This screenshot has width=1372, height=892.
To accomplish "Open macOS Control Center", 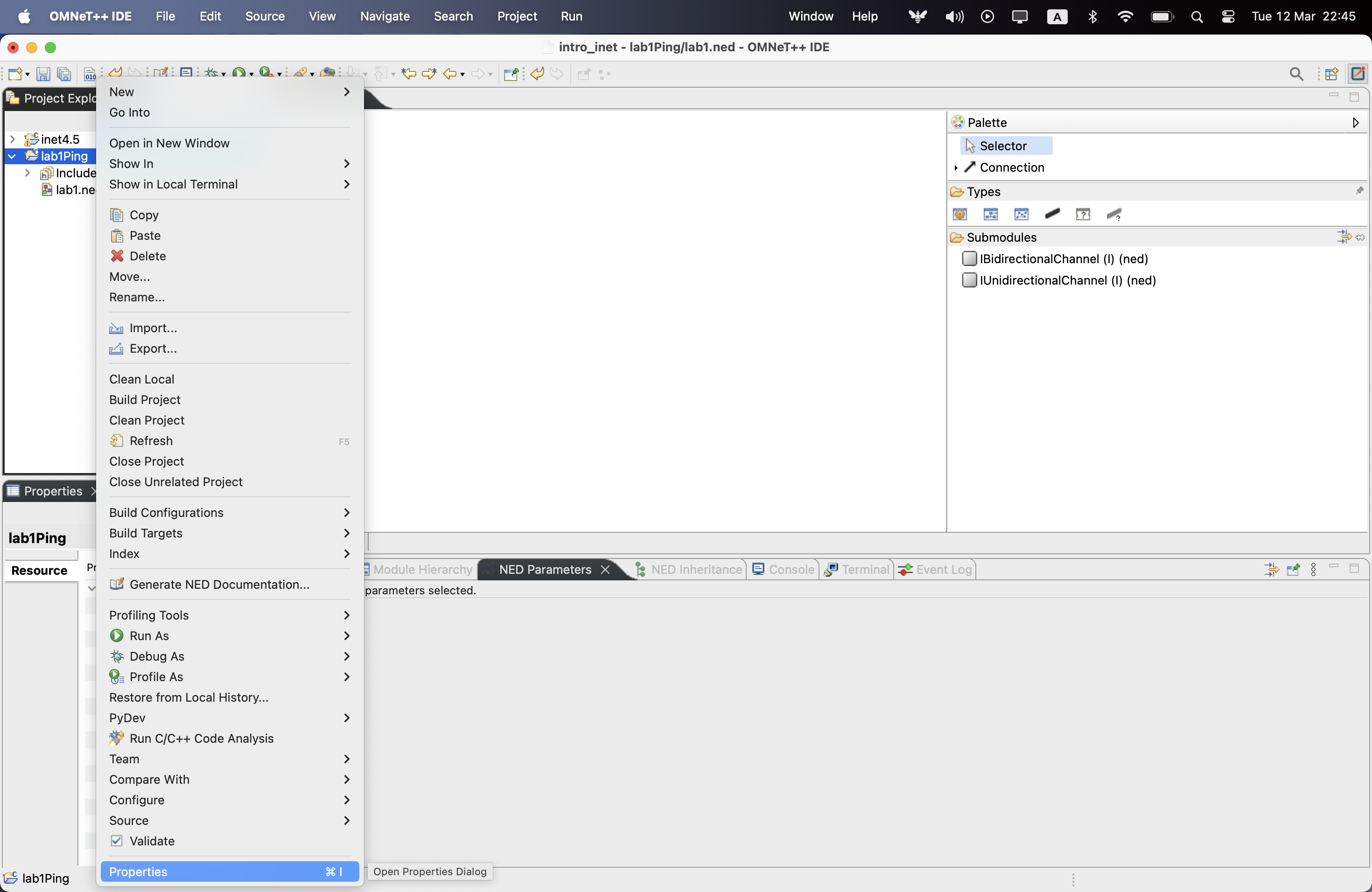I will point(1228,17).
